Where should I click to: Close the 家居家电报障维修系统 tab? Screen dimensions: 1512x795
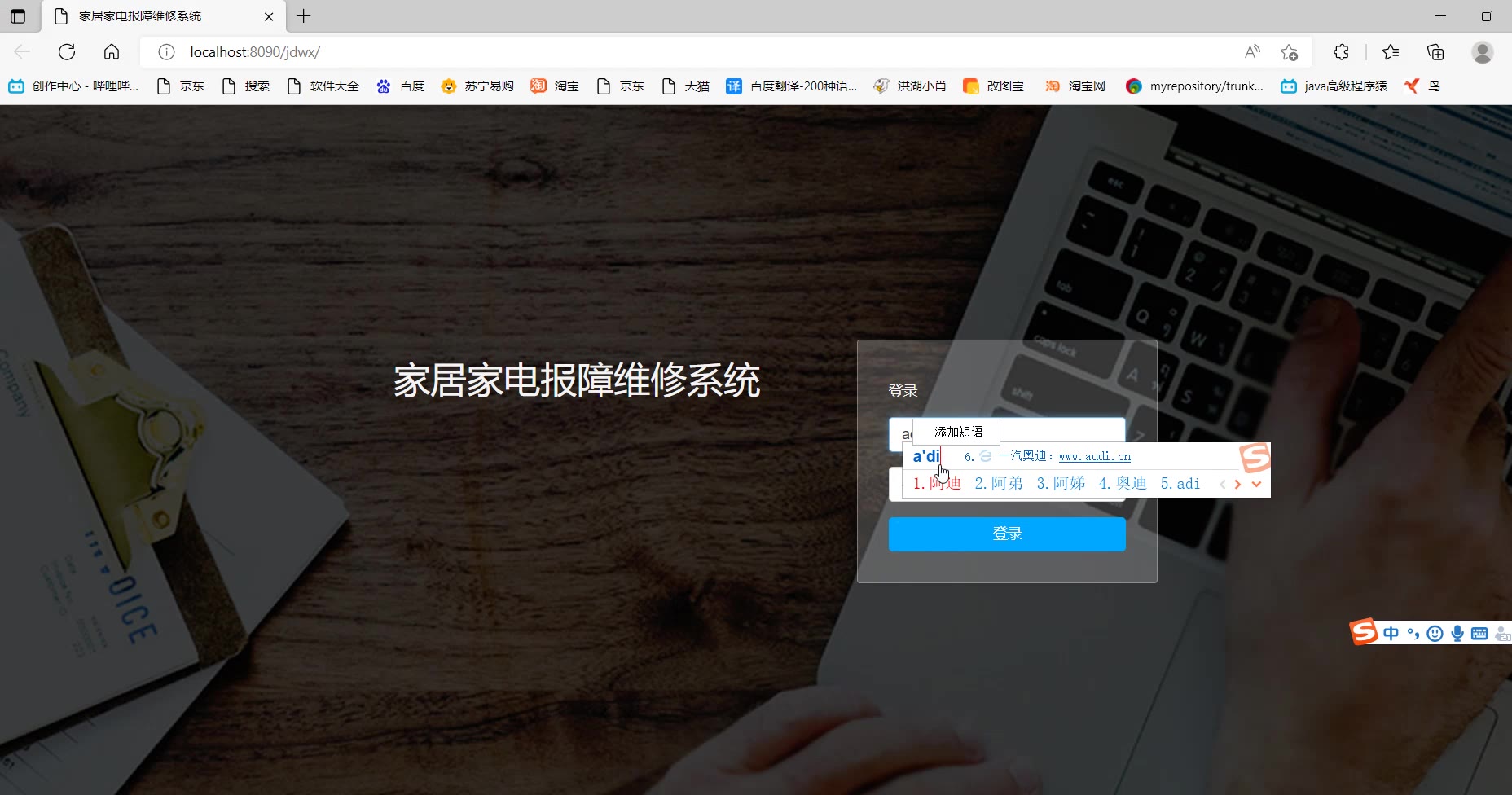[269, 16]
